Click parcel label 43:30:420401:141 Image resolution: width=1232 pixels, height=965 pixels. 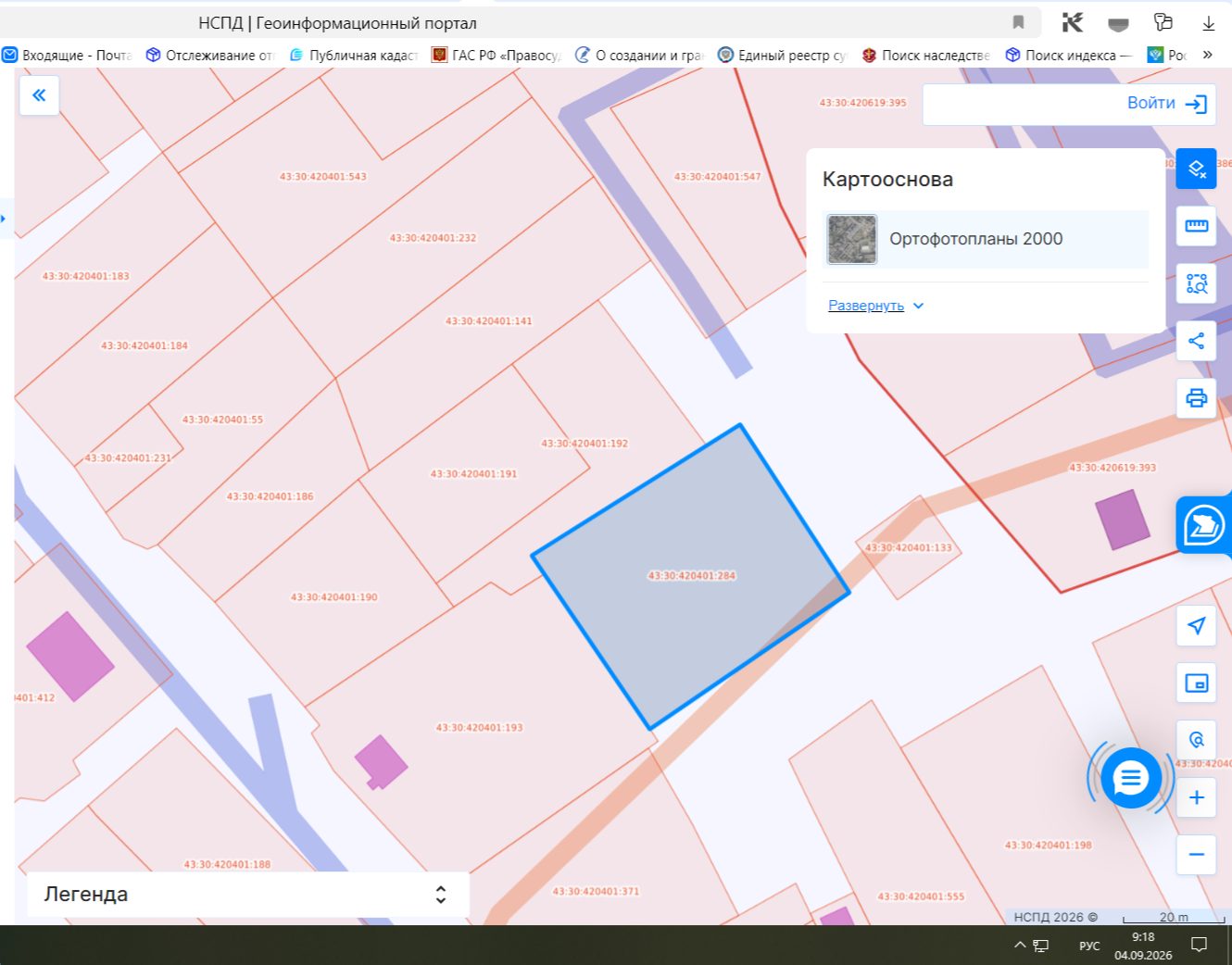[489, 321]
